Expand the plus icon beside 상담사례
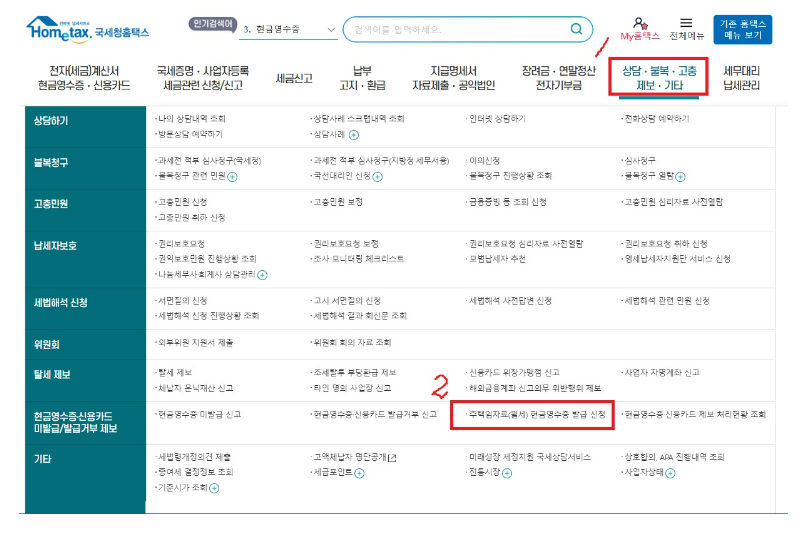The width and height of the screenshot is (808, 535). click(354, 135)
